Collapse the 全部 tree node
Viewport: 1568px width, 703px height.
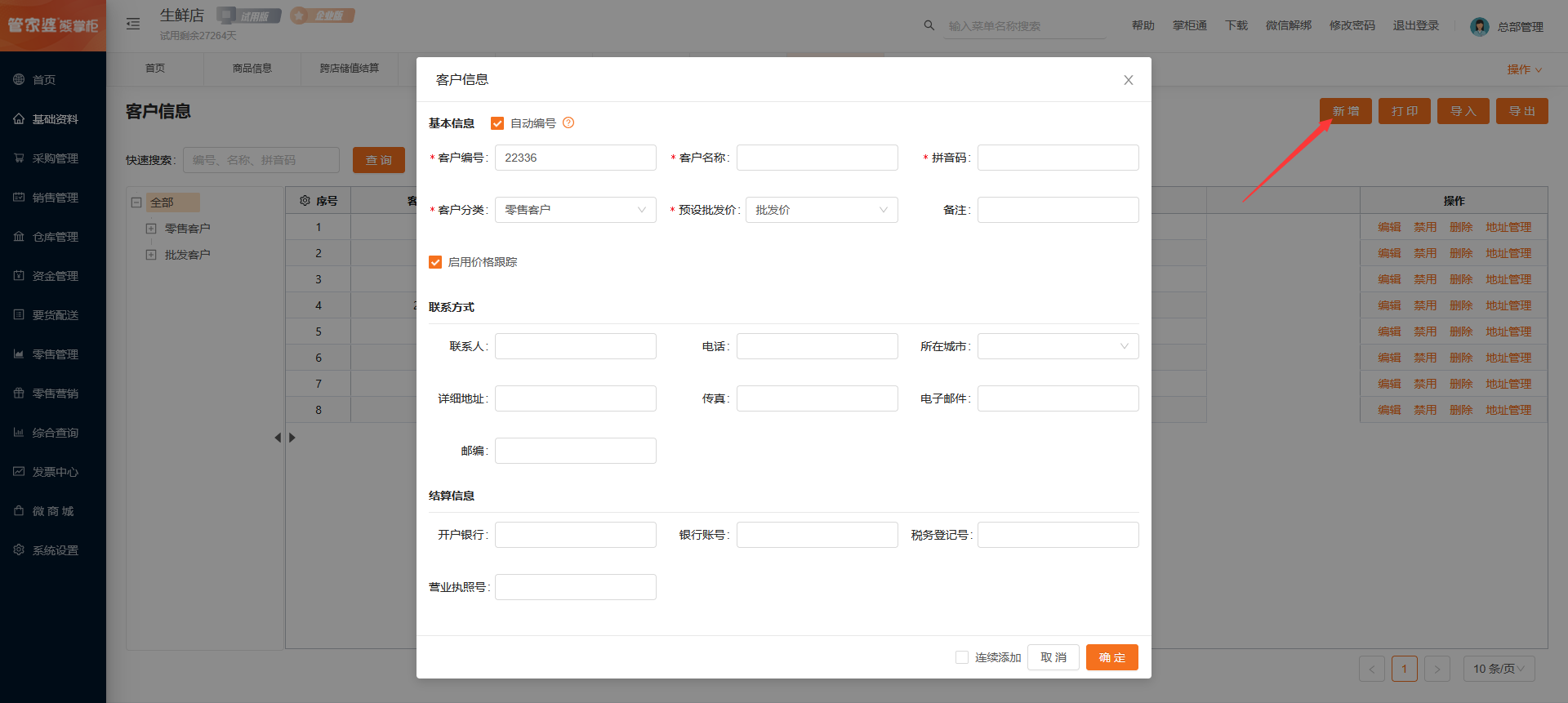coord(137,202)
